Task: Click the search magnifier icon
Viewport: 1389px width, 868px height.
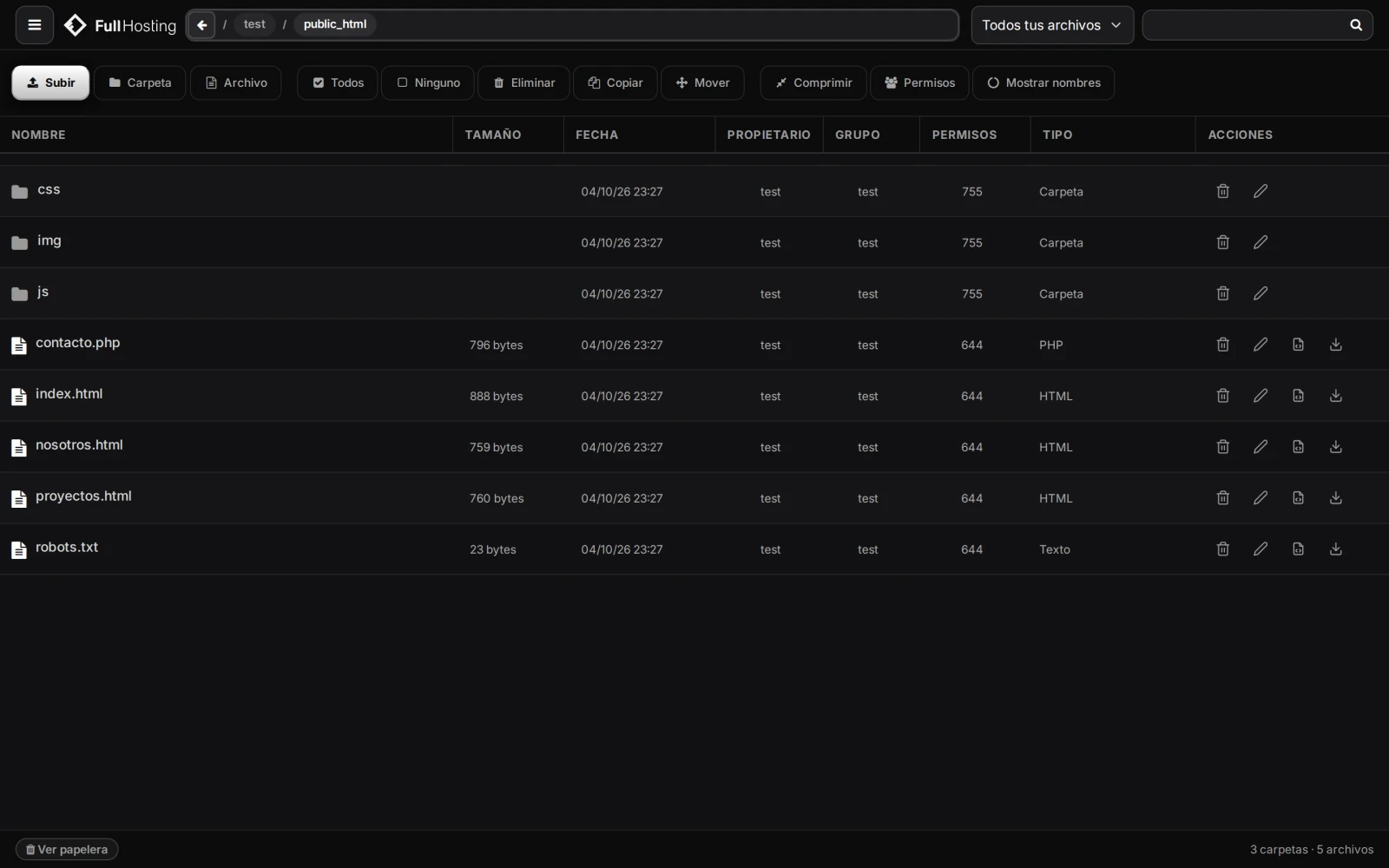Action: [x=1355, y=25]
